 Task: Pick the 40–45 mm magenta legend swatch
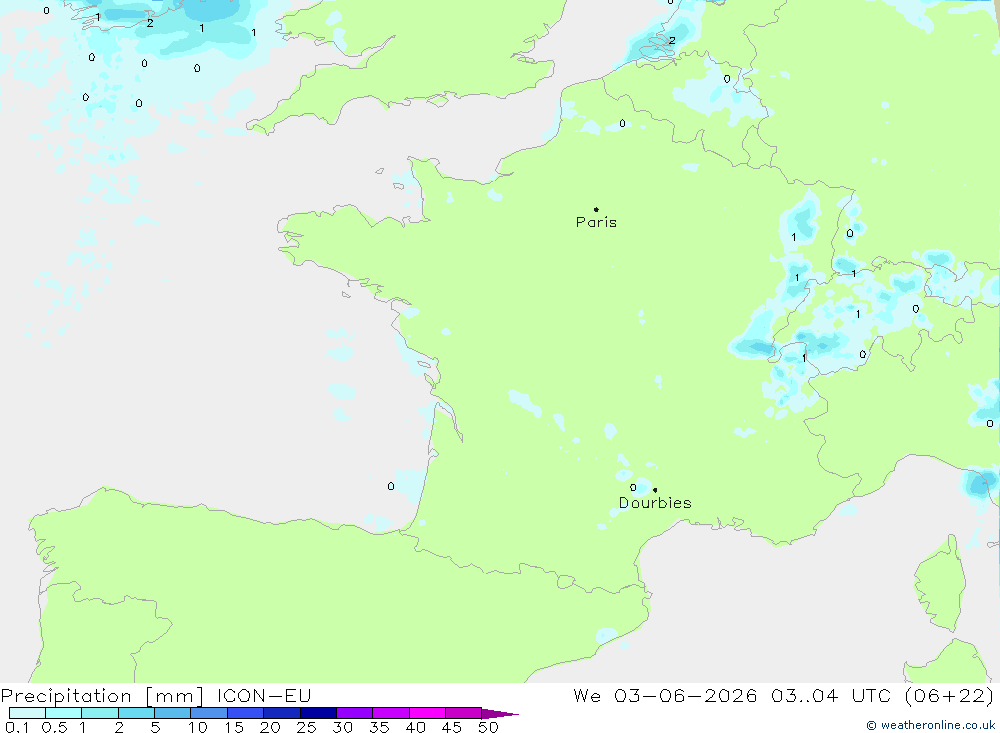pyautogui.click(x=427, y=713)
